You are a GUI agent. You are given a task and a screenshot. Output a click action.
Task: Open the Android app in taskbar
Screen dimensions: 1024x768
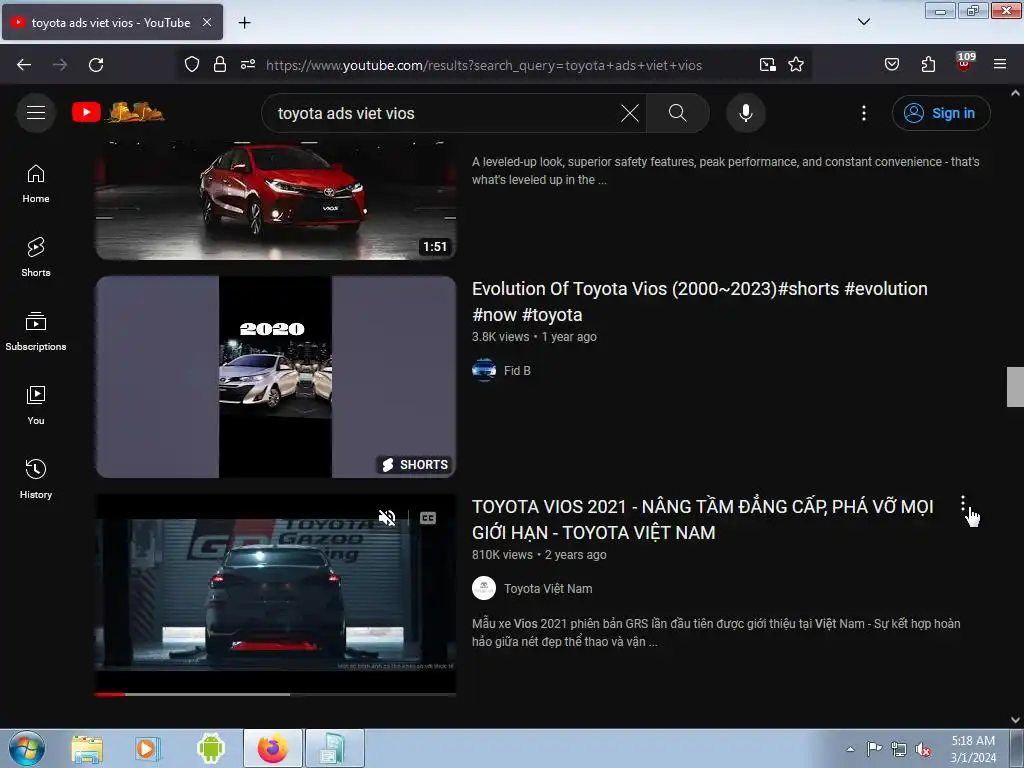[x=210, y=748]
